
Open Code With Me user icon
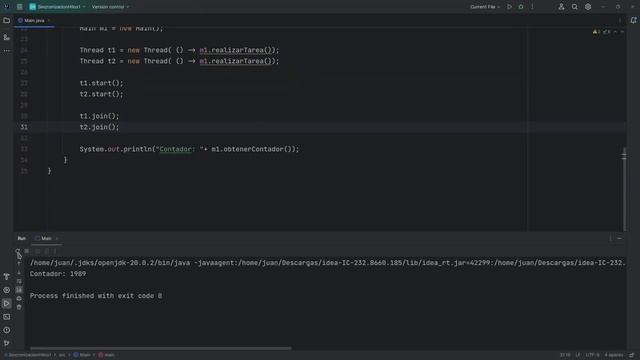tap(561, 7)
